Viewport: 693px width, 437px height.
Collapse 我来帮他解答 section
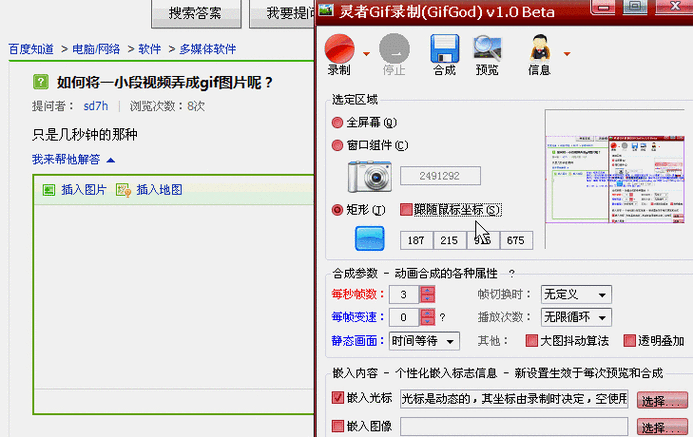(73, 160)
